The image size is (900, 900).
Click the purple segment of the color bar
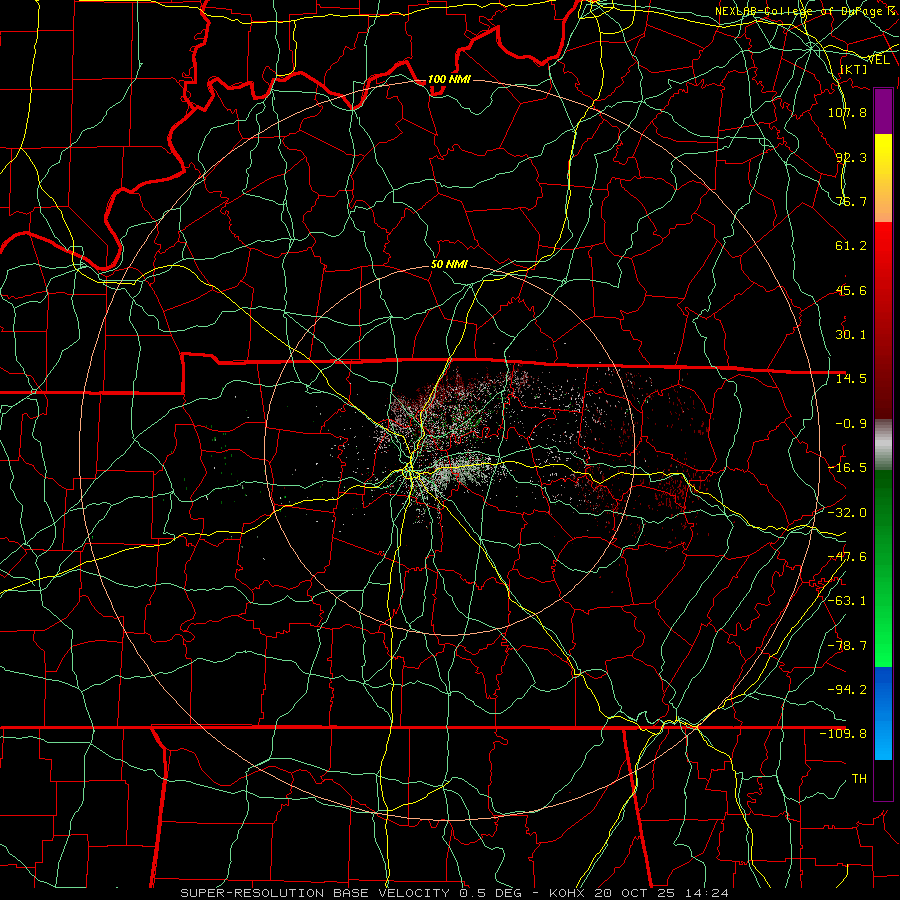(883, 112)
